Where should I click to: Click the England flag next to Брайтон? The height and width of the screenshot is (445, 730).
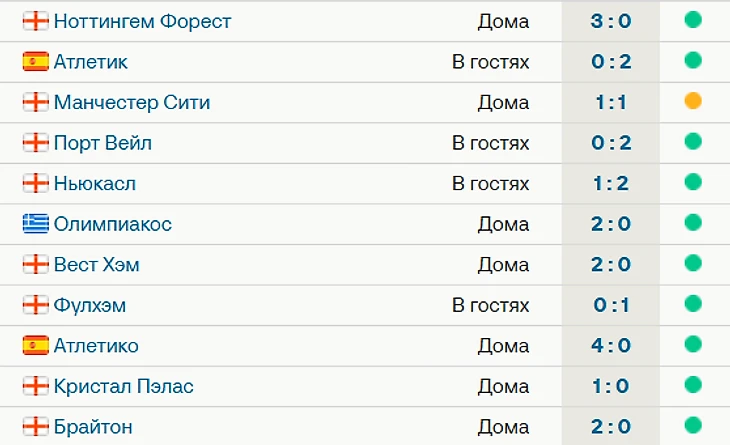(35, 426)
